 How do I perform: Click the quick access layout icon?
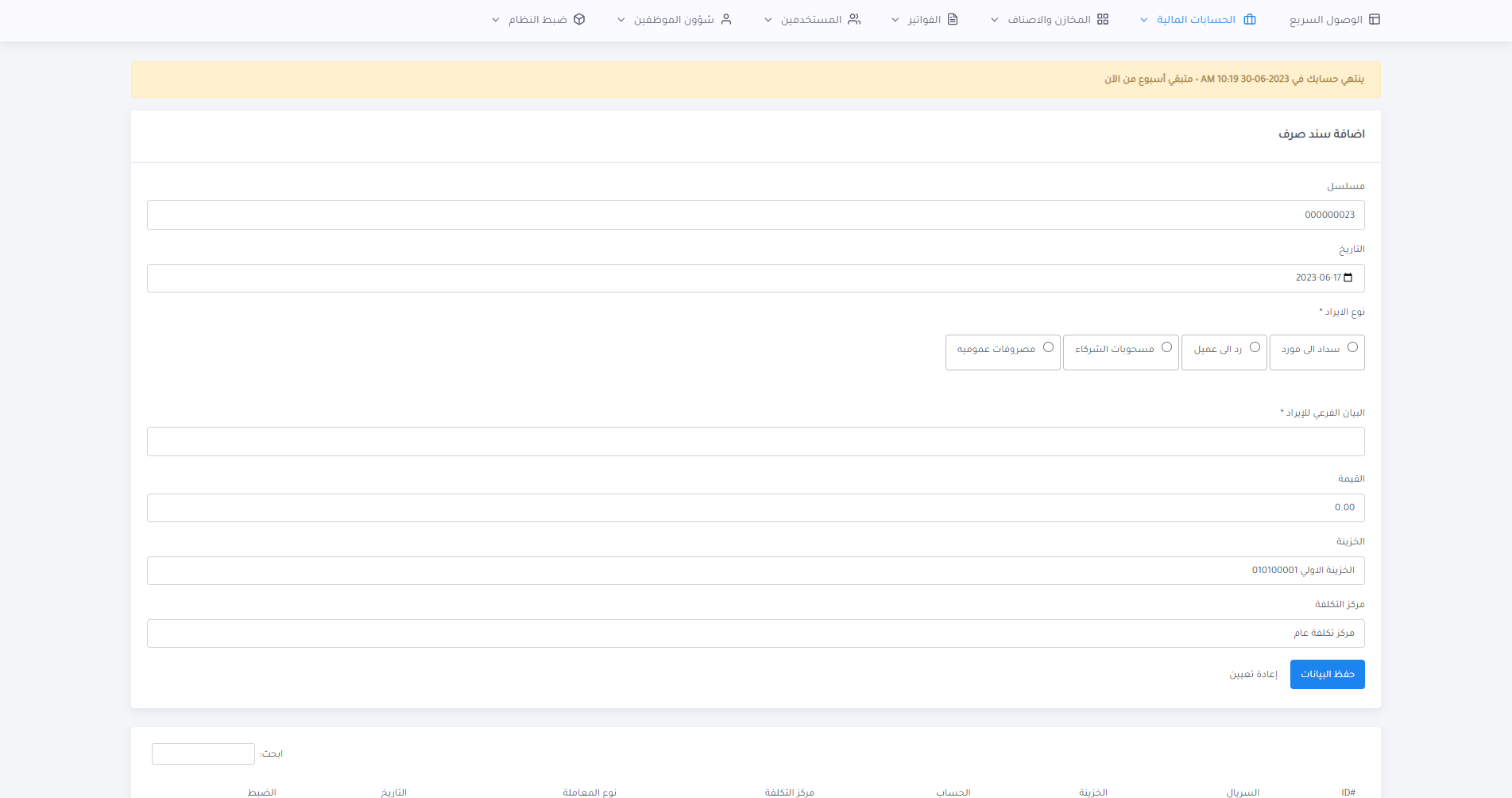coord(1375,19)
